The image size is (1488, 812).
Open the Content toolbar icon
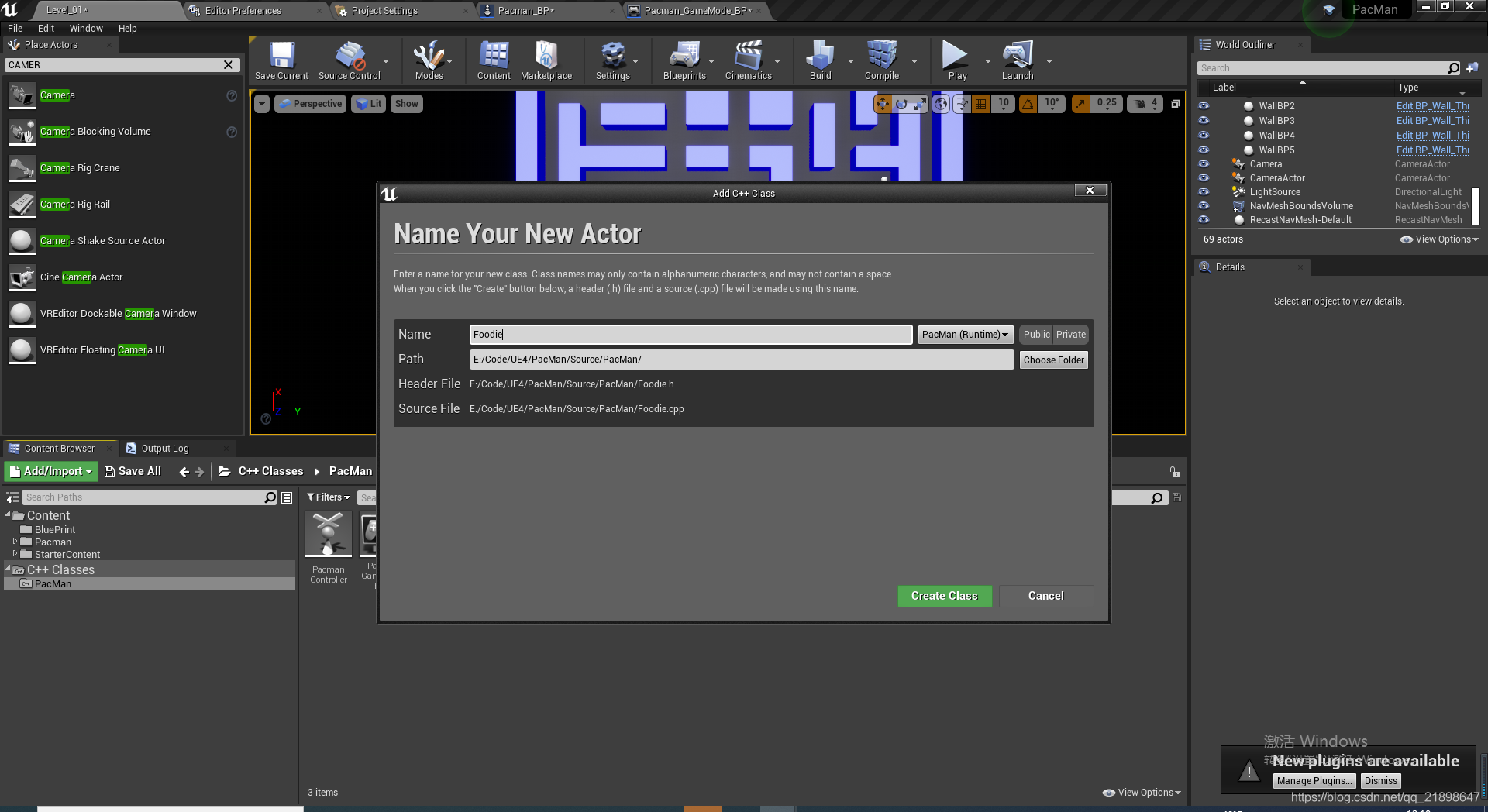coord(494,60)
